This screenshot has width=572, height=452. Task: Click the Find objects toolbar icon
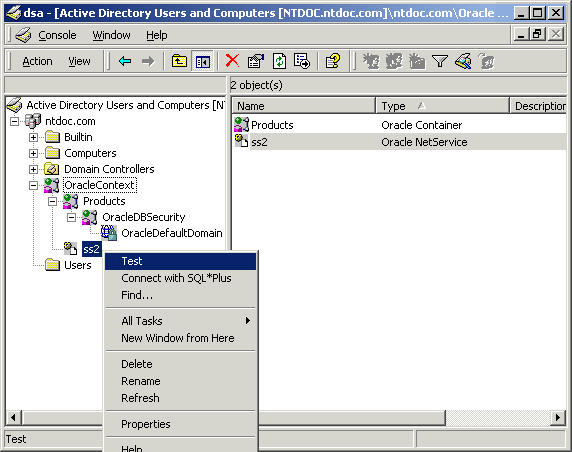click(463, 61)
